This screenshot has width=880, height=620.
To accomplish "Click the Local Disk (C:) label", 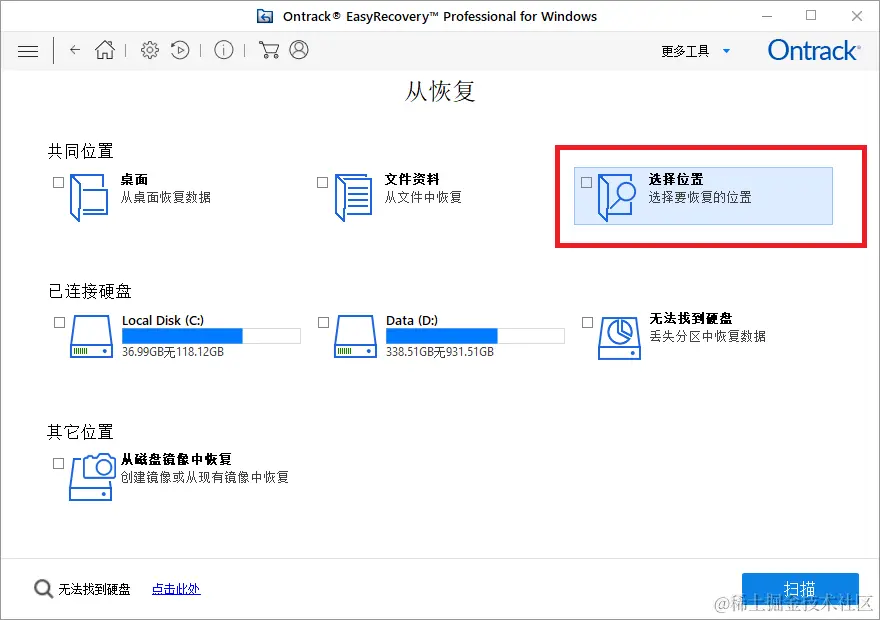I will tap(163, 320).
